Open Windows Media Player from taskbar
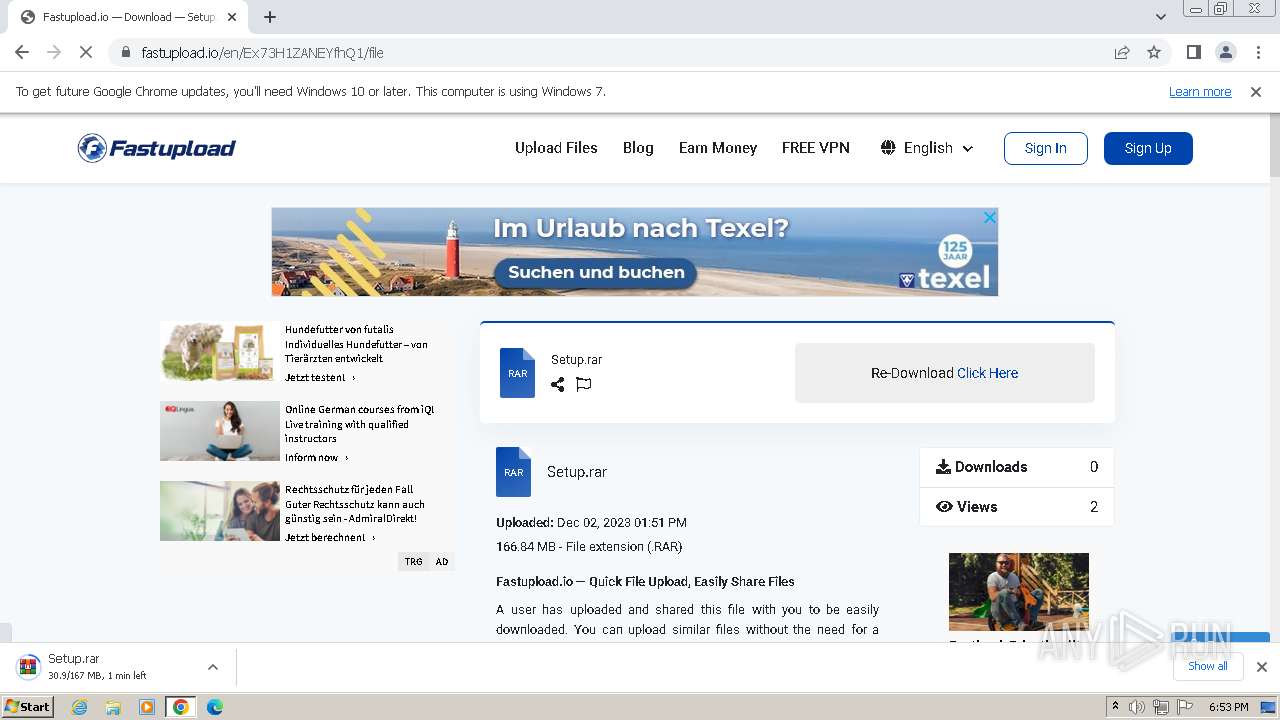The width and height of the screenshot is (1280, 720). point(147,707)
